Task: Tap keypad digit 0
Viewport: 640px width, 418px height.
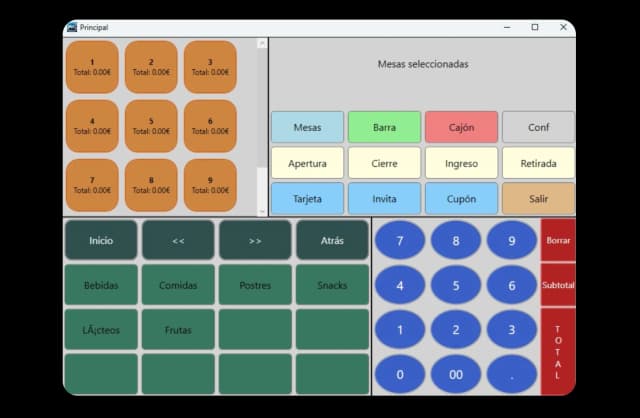Action: click(400, 374)
